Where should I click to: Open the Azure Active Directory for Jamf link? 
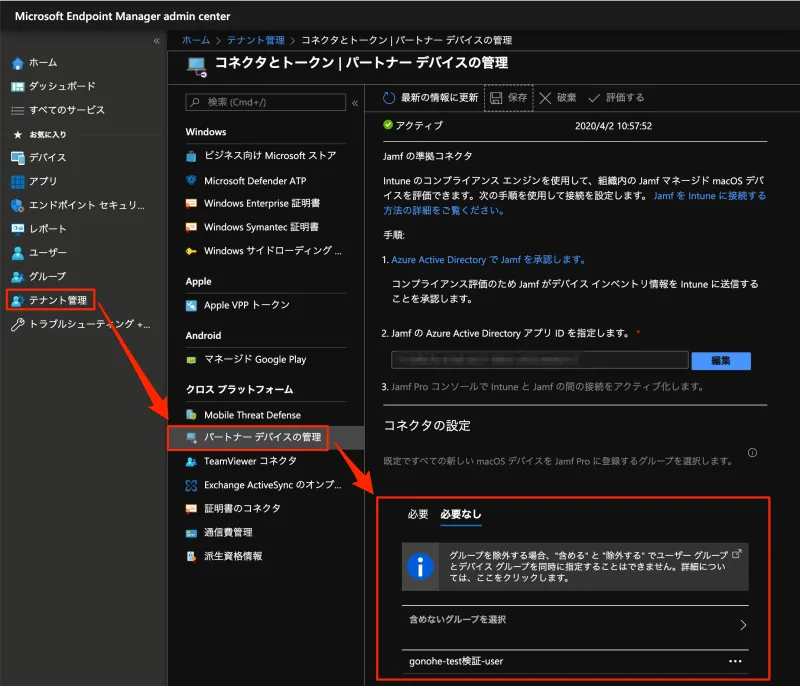point(488,260)
